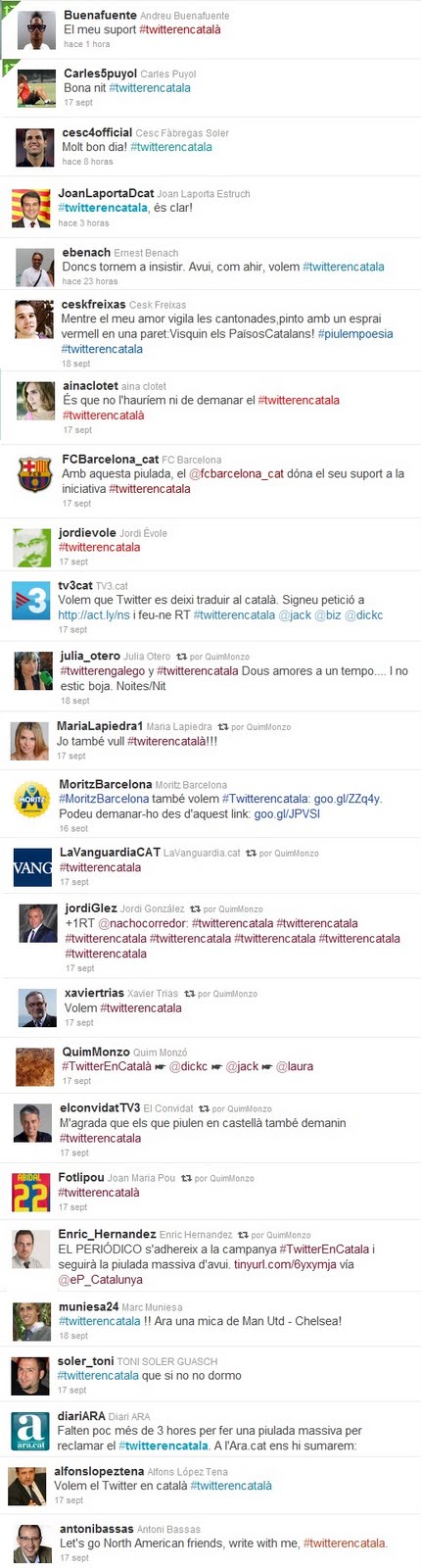Open the TV3 logo avatar
This screenshot has width=421, height=1568.
pyautogui.click(x=30, y=600)
